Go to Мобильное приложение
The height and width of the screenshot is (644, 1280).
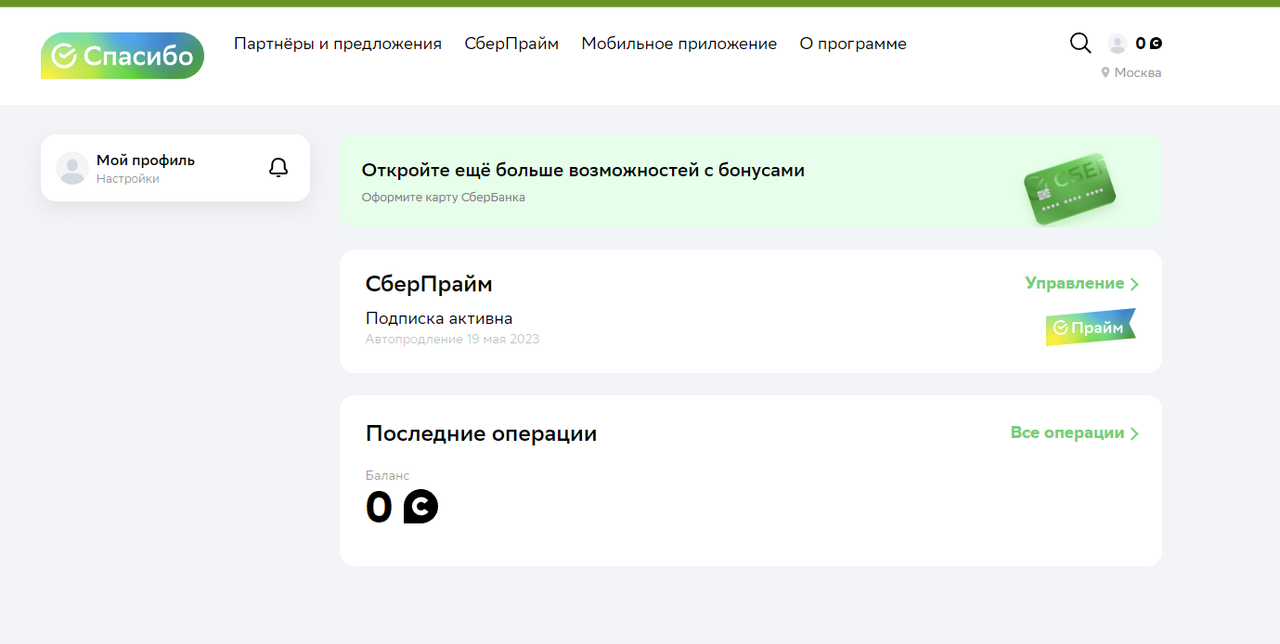679,44
